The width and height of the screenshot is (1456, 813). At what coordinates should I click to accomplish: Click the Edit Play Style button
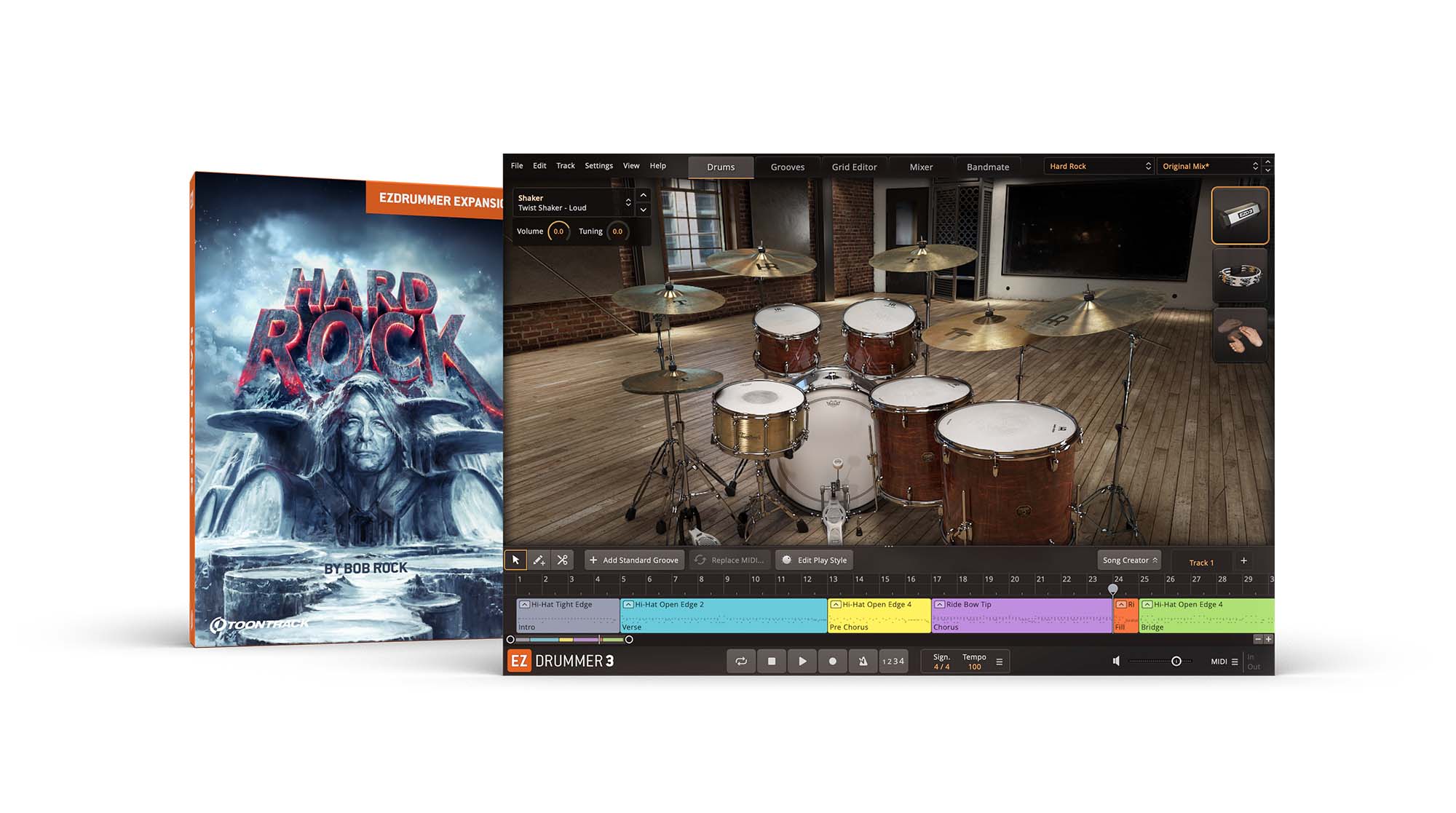click(x=815, y=560)
